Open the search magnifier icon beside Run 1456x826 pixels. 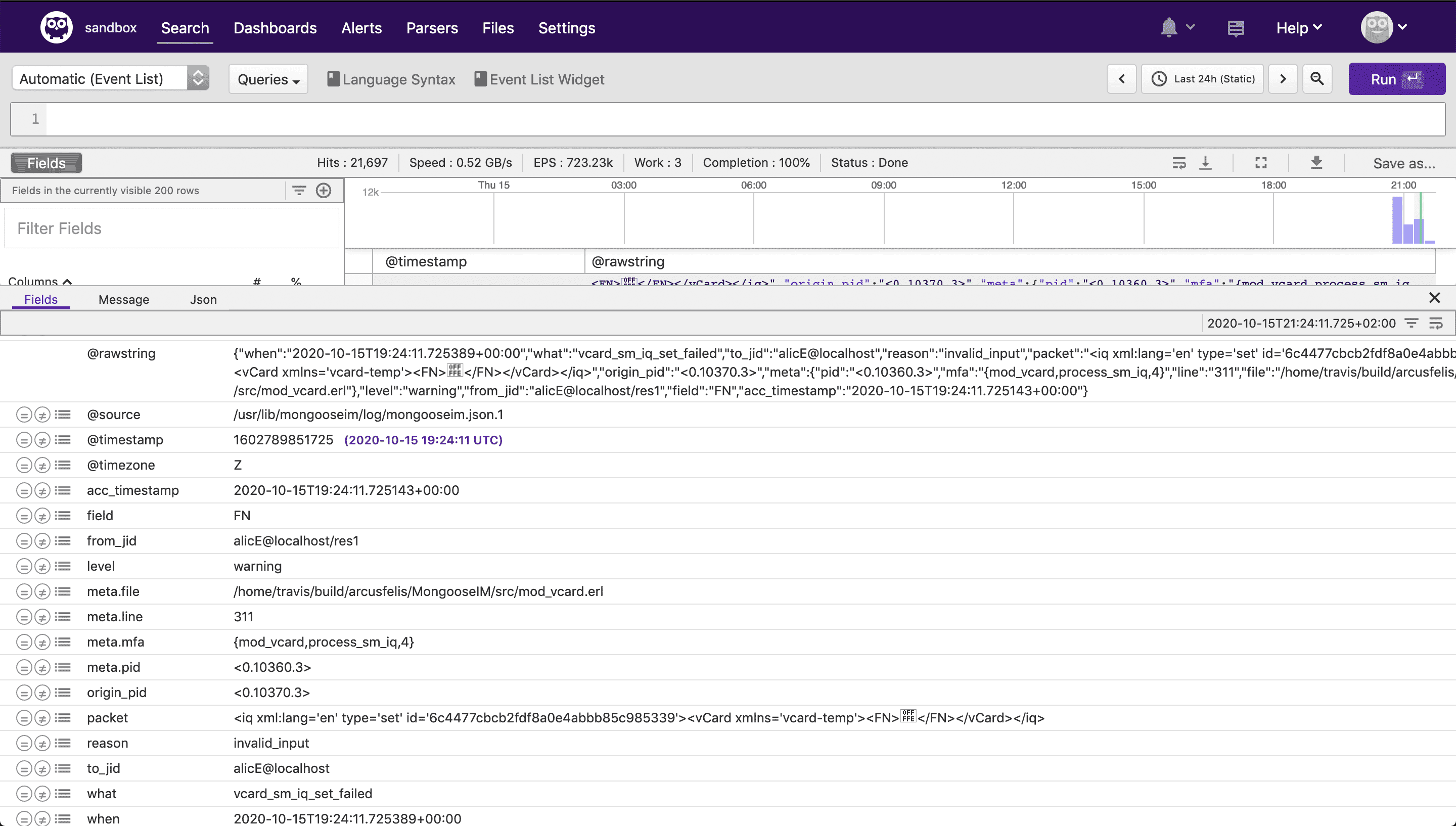(1317, 79)
